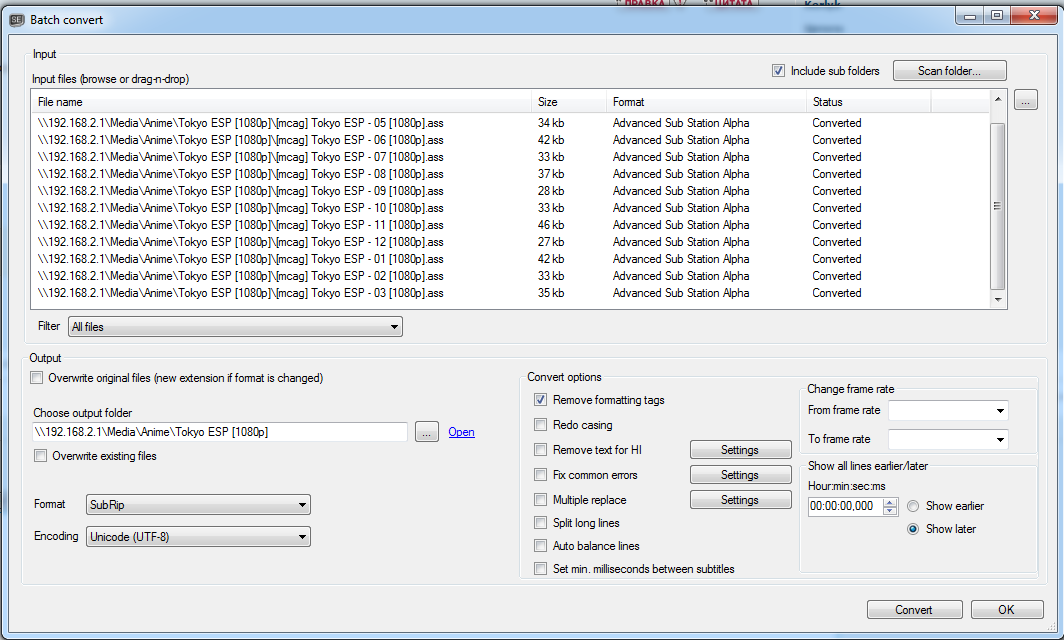Screen dimensions: 1064x640
Task: Click the Scan folder... button
Action: pyautogui.click(x=948, y=71)
